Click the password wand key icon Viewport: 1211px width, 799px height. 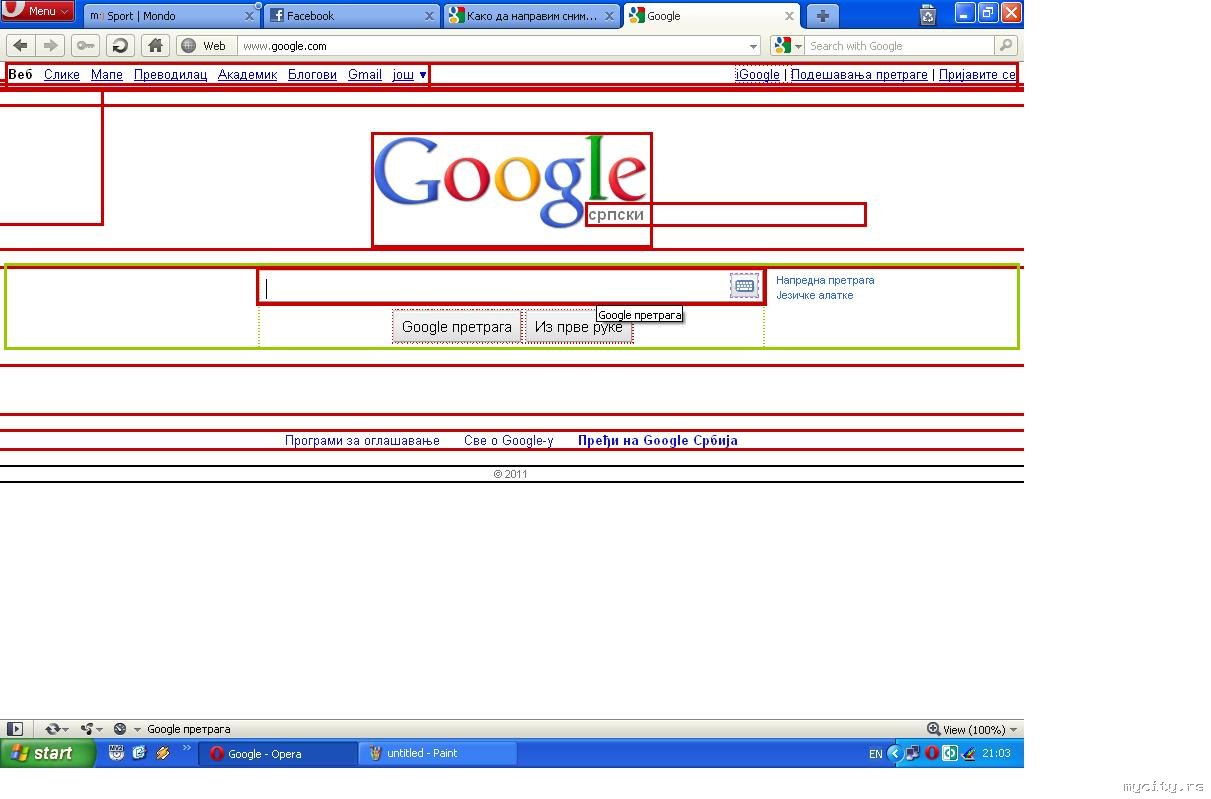click(85, 45)
